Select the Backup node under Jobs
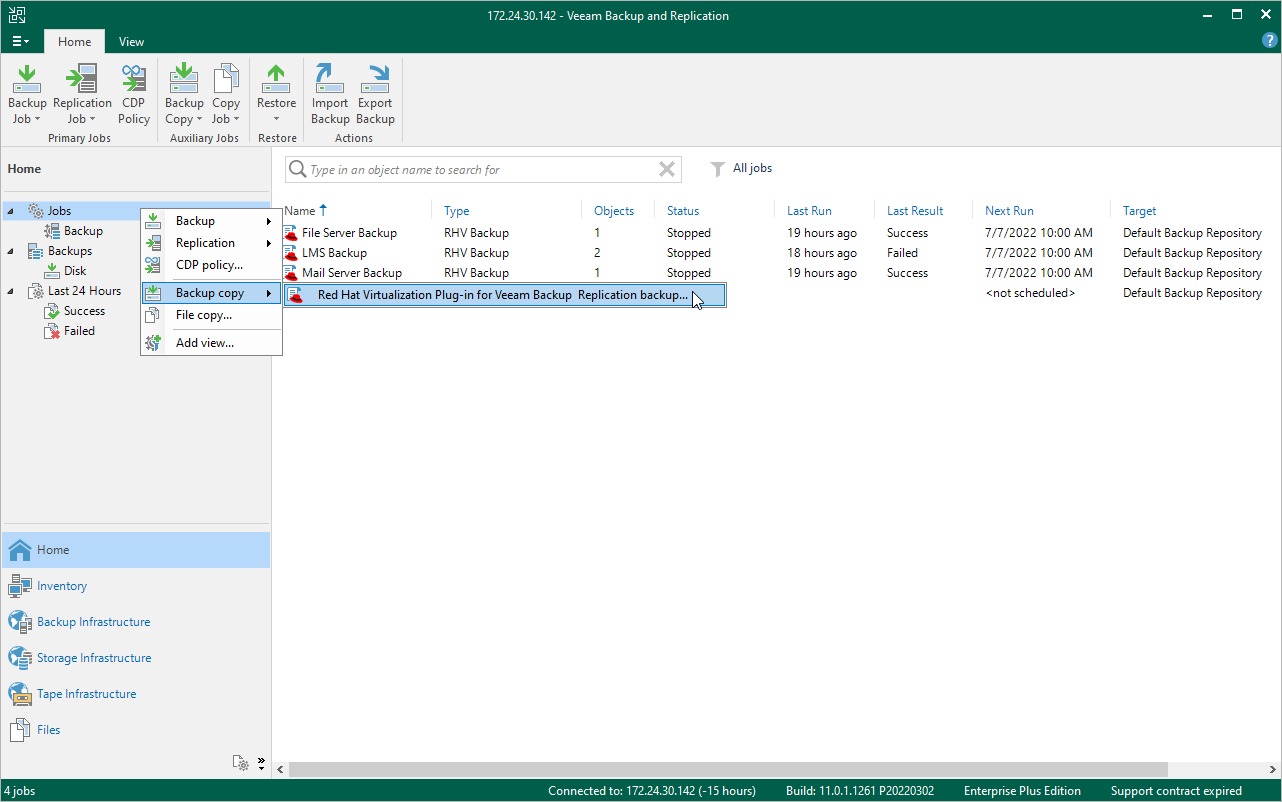This screenshot has height=802, width=1282. (x=83, y=231)
